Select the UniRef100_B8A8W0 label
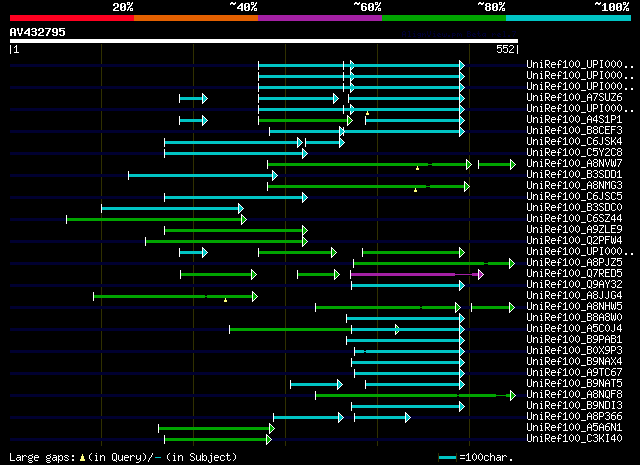The height and width of the screenshot is (465, 640). click(574, 318)
